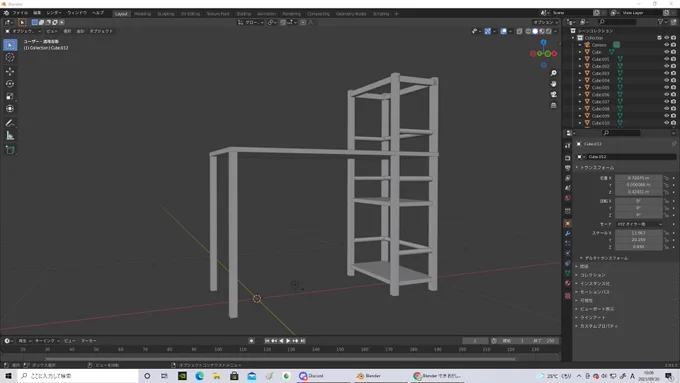The width and height of the screenshot is (680, 383).
Task: Expand the コレクション panel
Action: click(592, 275)
